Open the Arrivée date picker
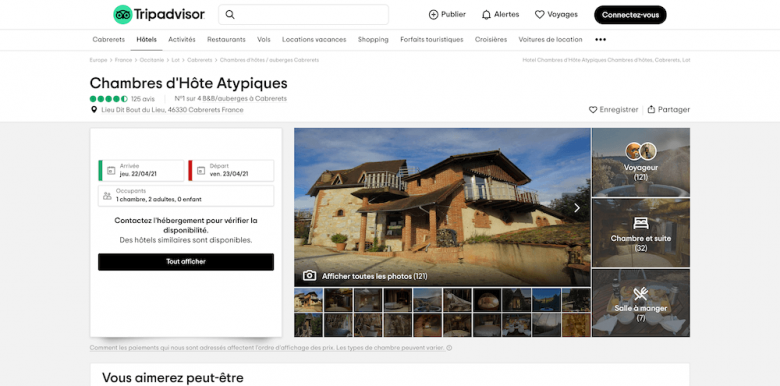Viewport: 780px width, 386px height. [141, 171]
